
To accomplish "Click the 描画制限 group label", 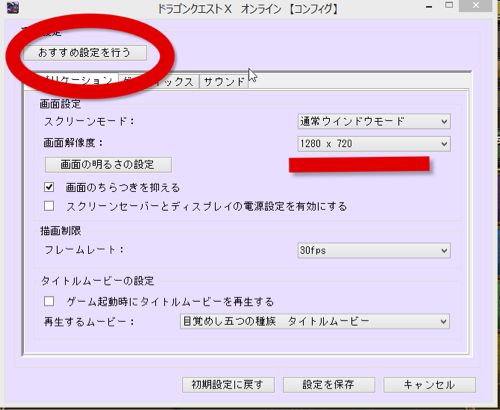I will pyautogui.click(x=60, y=231).
